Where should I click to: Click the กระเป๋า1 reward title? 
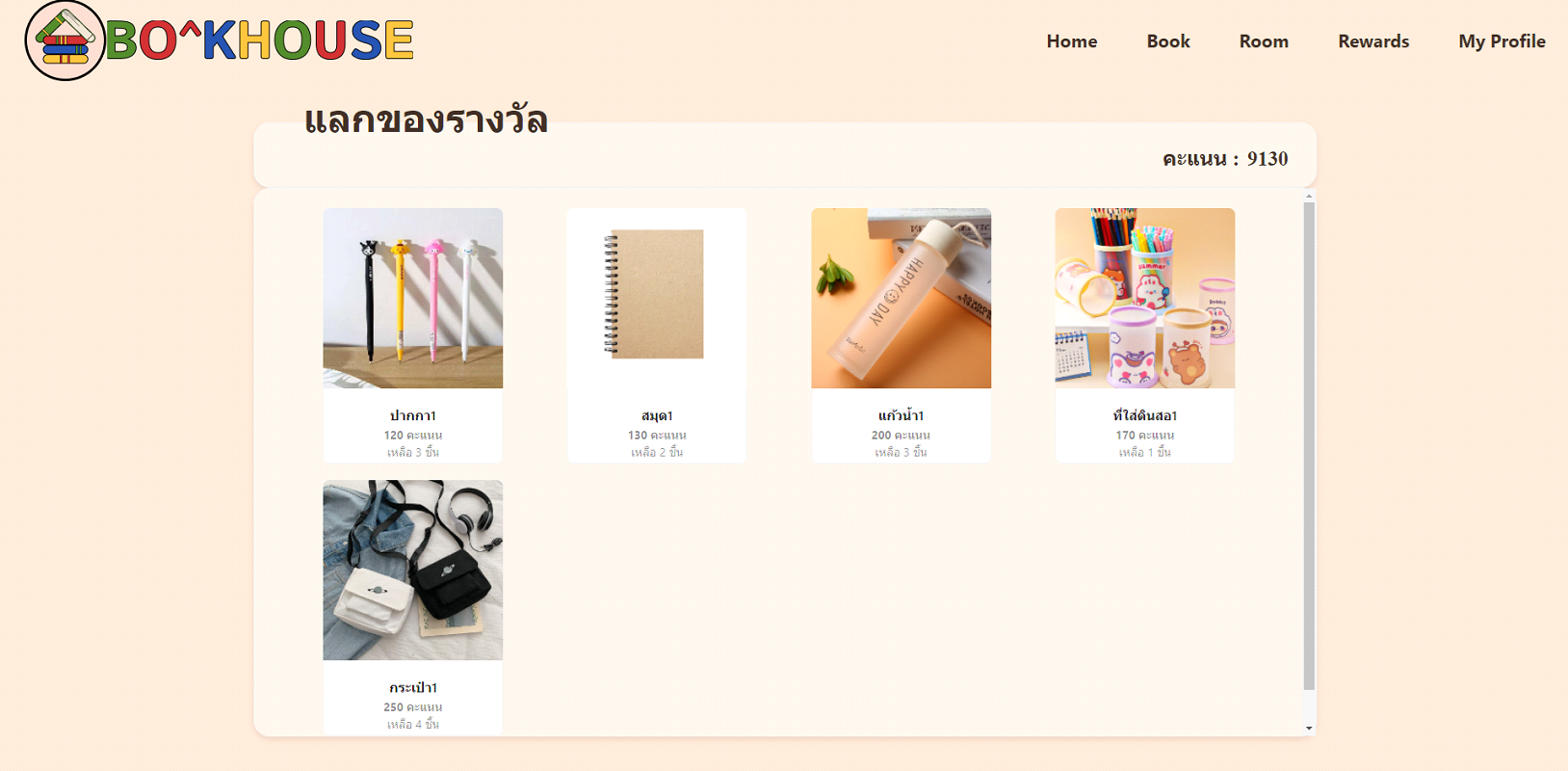pos(413,687)
